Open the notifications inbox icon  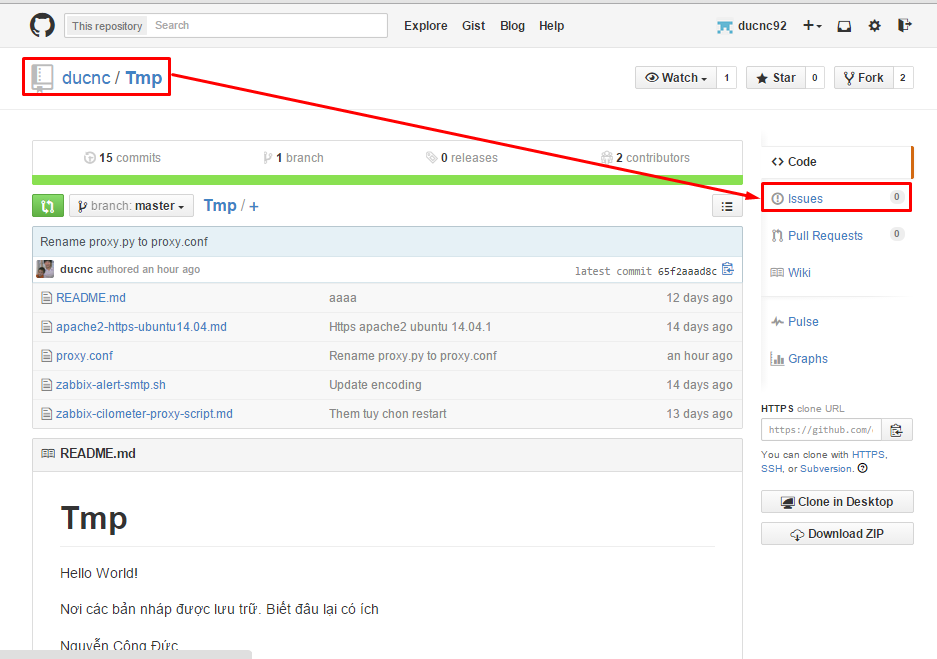click(x=844, y=26)
